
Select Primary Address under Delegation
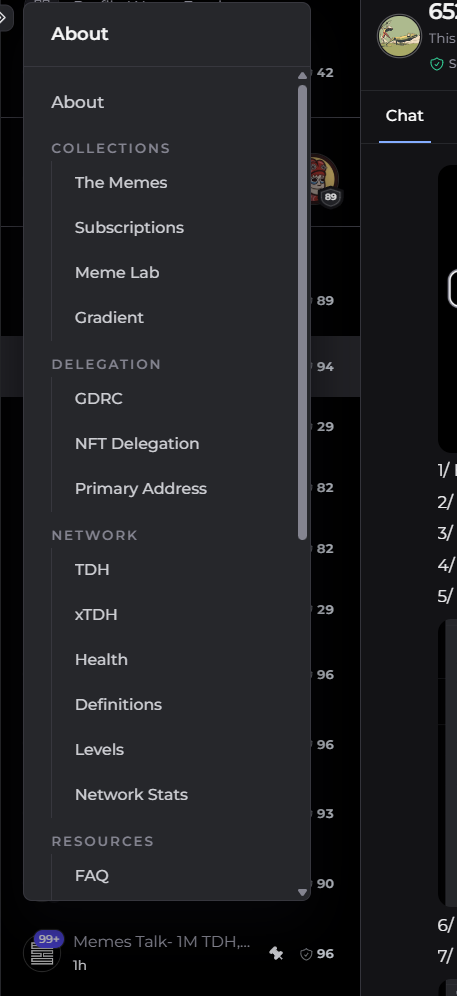click(140, 488)
